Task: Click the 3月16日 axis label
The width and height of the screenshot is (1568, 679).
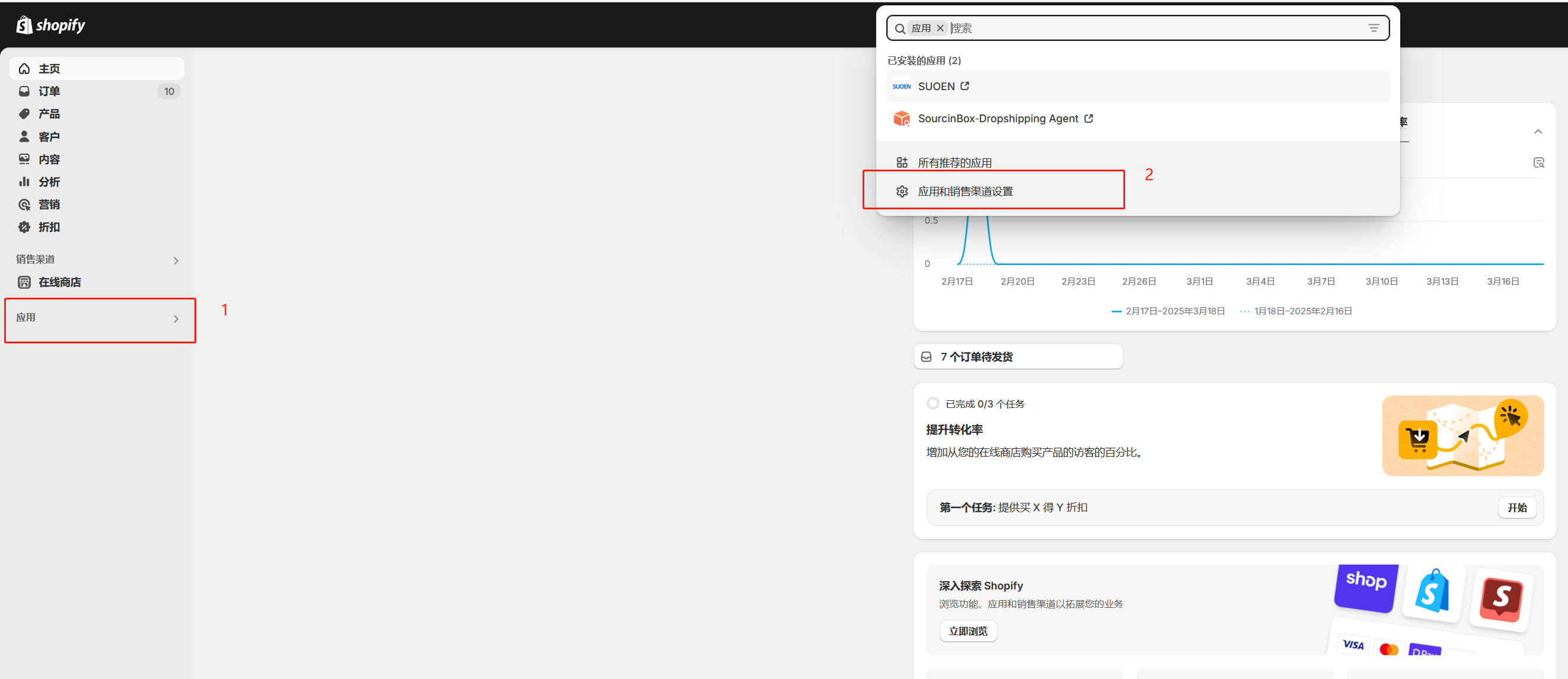Action: [x=1503, y=281]
